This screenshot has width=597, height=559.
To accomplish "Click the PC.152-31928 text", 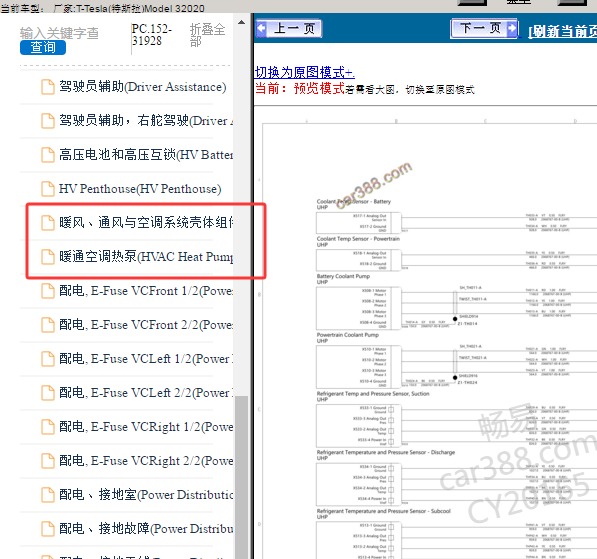I will (152, 35).
